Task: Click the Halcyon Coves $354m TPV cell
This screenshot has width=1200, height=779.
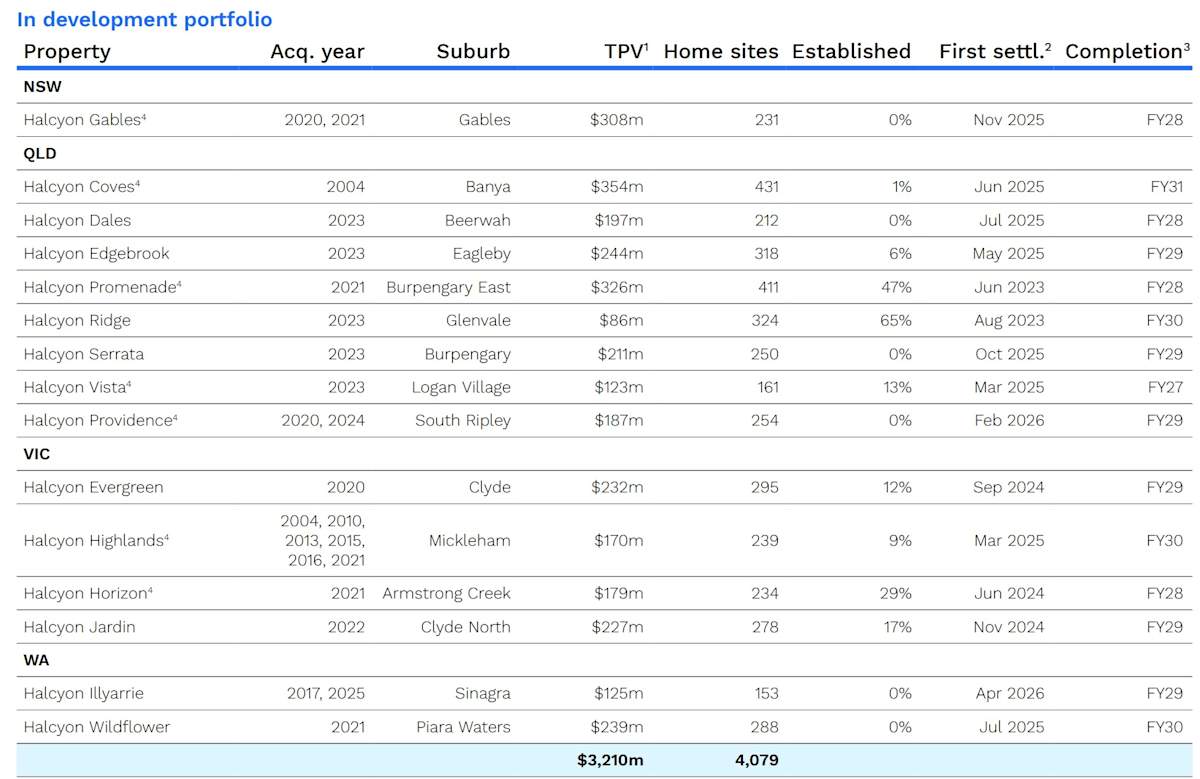Action: (617, 187)
